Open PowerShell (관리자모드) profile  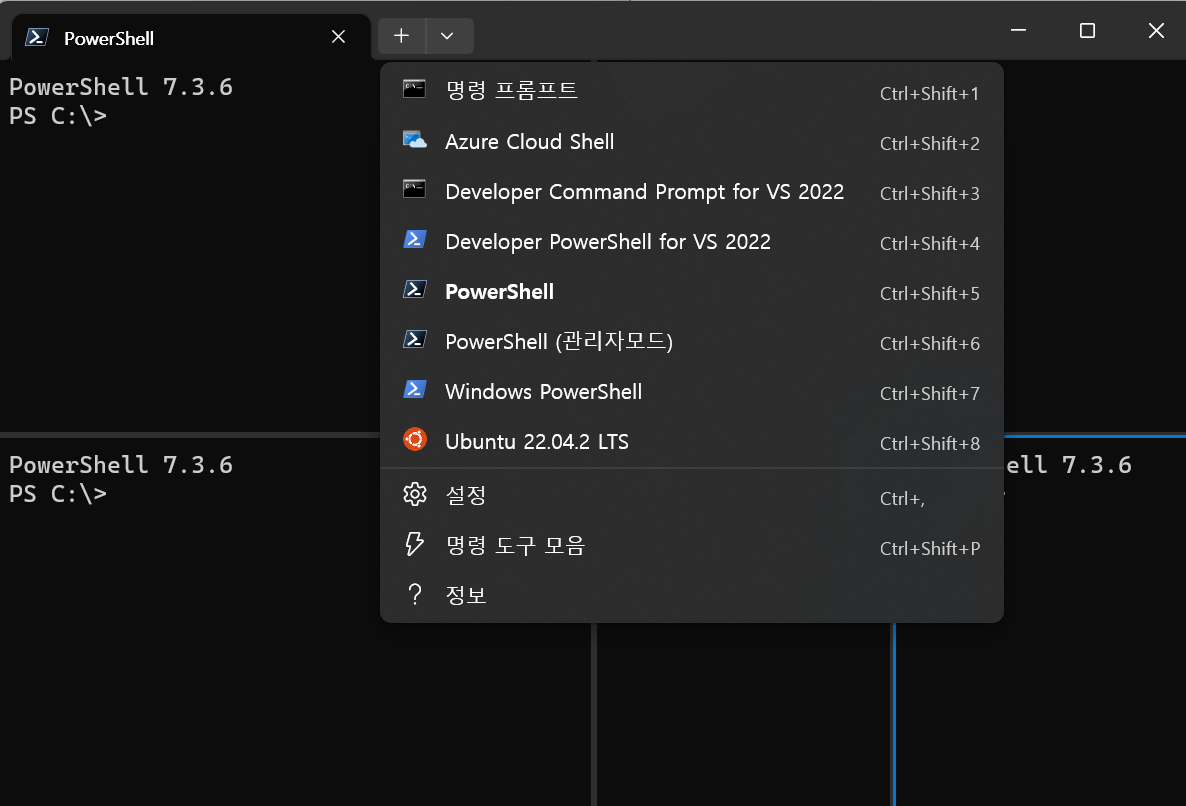(x=691, y=342)
